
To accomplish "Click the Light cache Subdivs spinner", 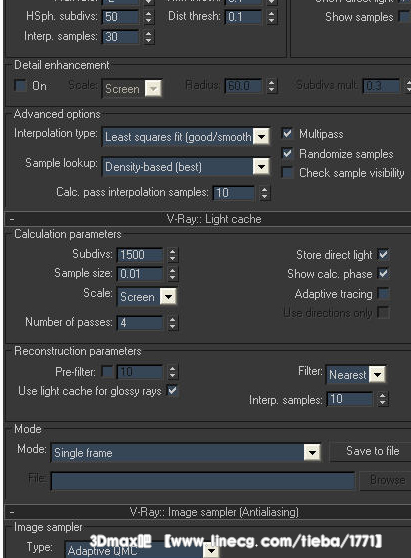I will coord(173,255).
